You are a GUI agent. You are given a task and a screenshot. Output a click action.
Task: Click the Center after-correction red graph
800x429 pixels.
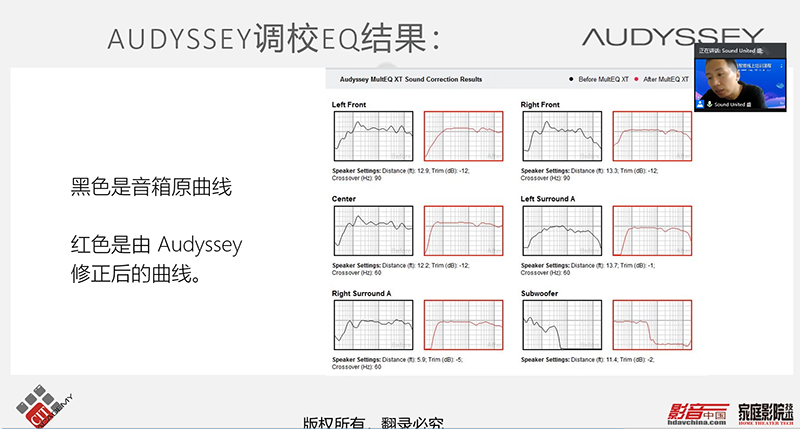(x=464, y=231)
